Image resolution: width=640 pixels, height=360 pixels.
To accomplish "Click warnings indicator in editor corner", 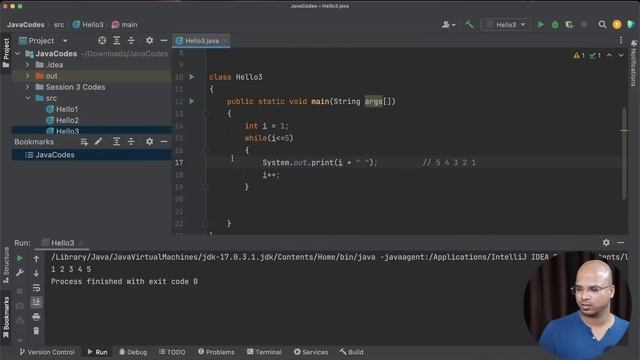I will coord(579,56).
